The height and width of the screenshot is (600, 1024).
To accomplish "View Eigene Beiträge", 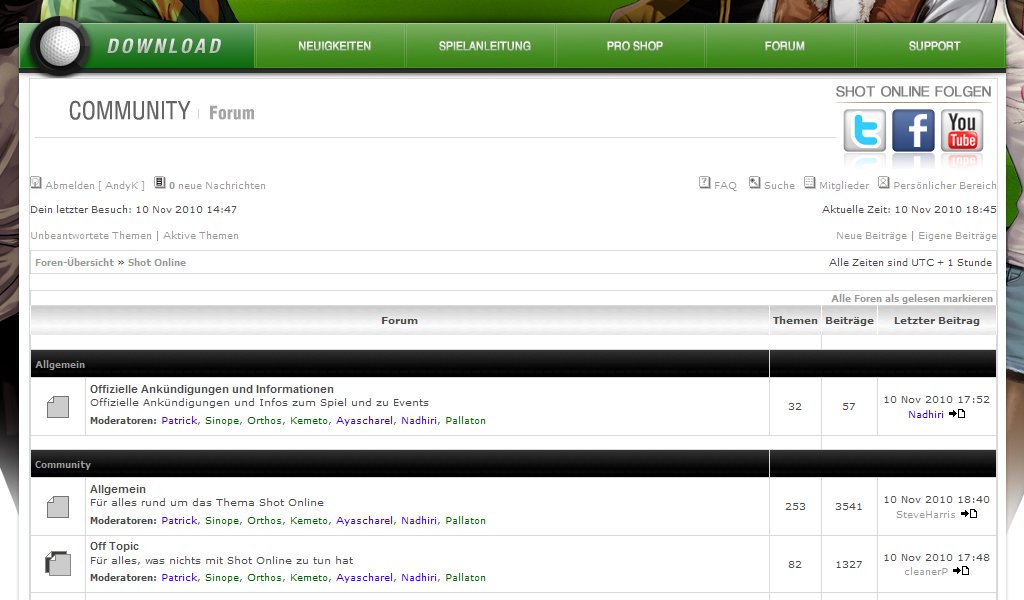I will point(957,236).
